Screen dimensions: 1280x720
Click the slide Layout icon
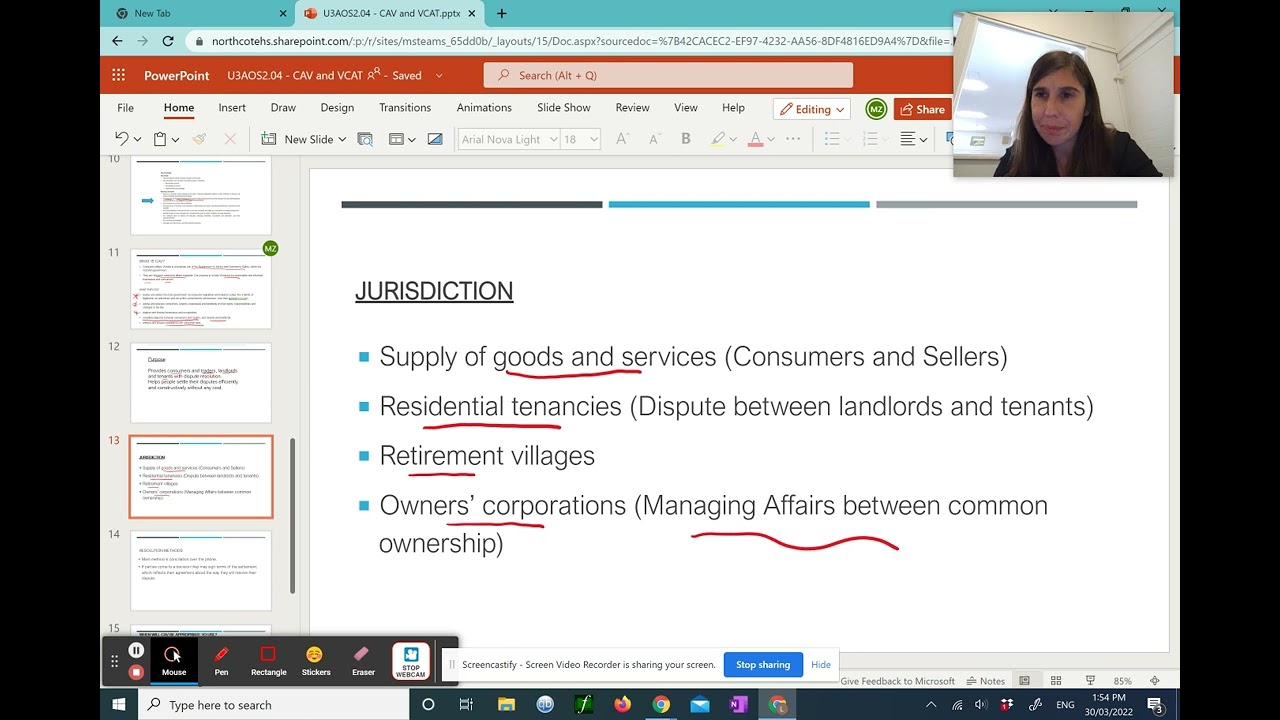coord(396,139)
